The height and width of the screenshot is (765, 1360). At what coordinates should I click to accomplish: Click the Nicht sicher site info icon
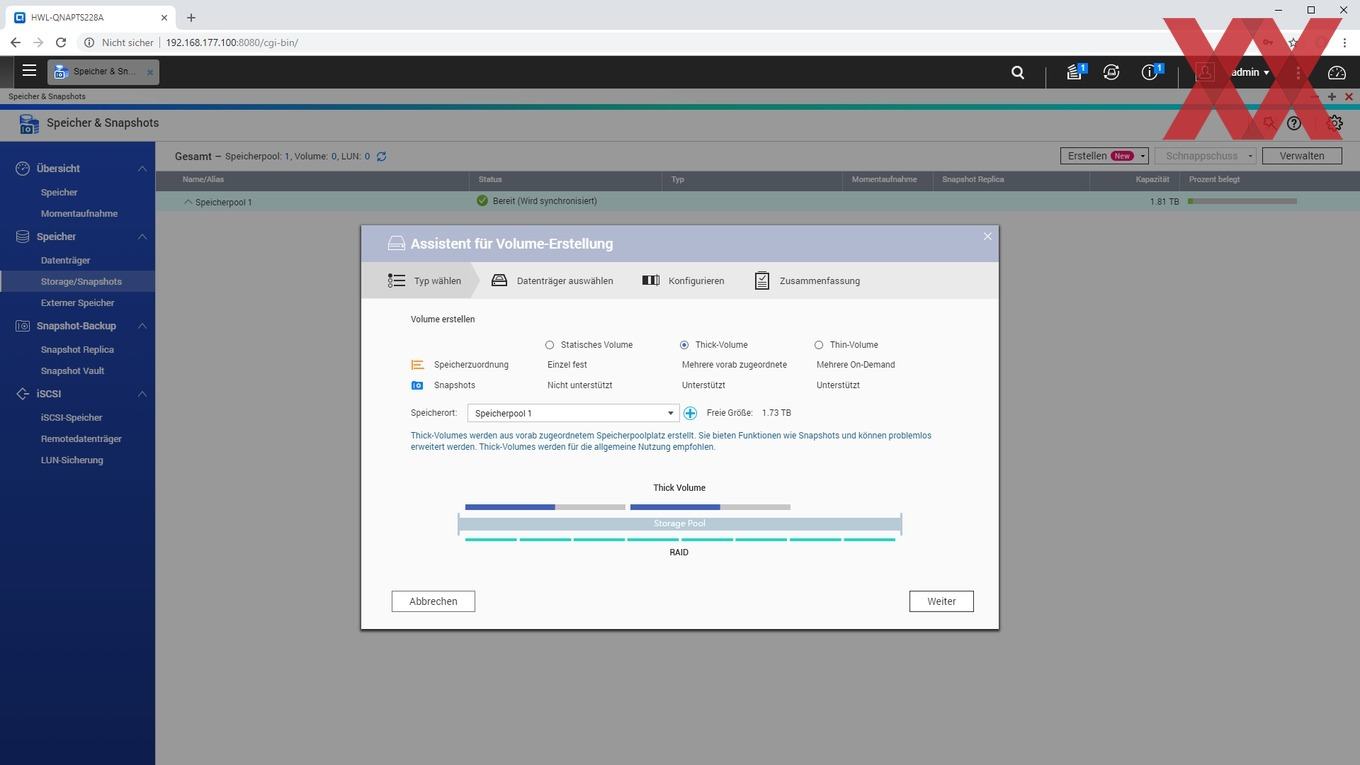click(x=89, y=43)
